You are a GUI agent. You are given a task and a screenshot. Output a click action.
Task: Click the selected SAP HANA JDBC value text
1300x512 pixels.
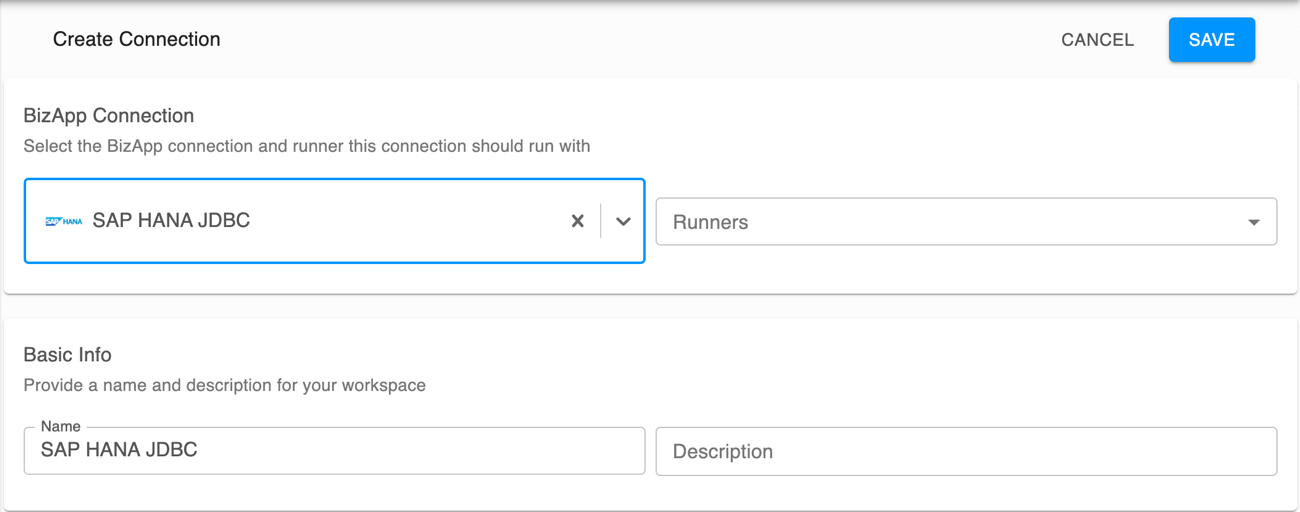[x=171, y=221]
